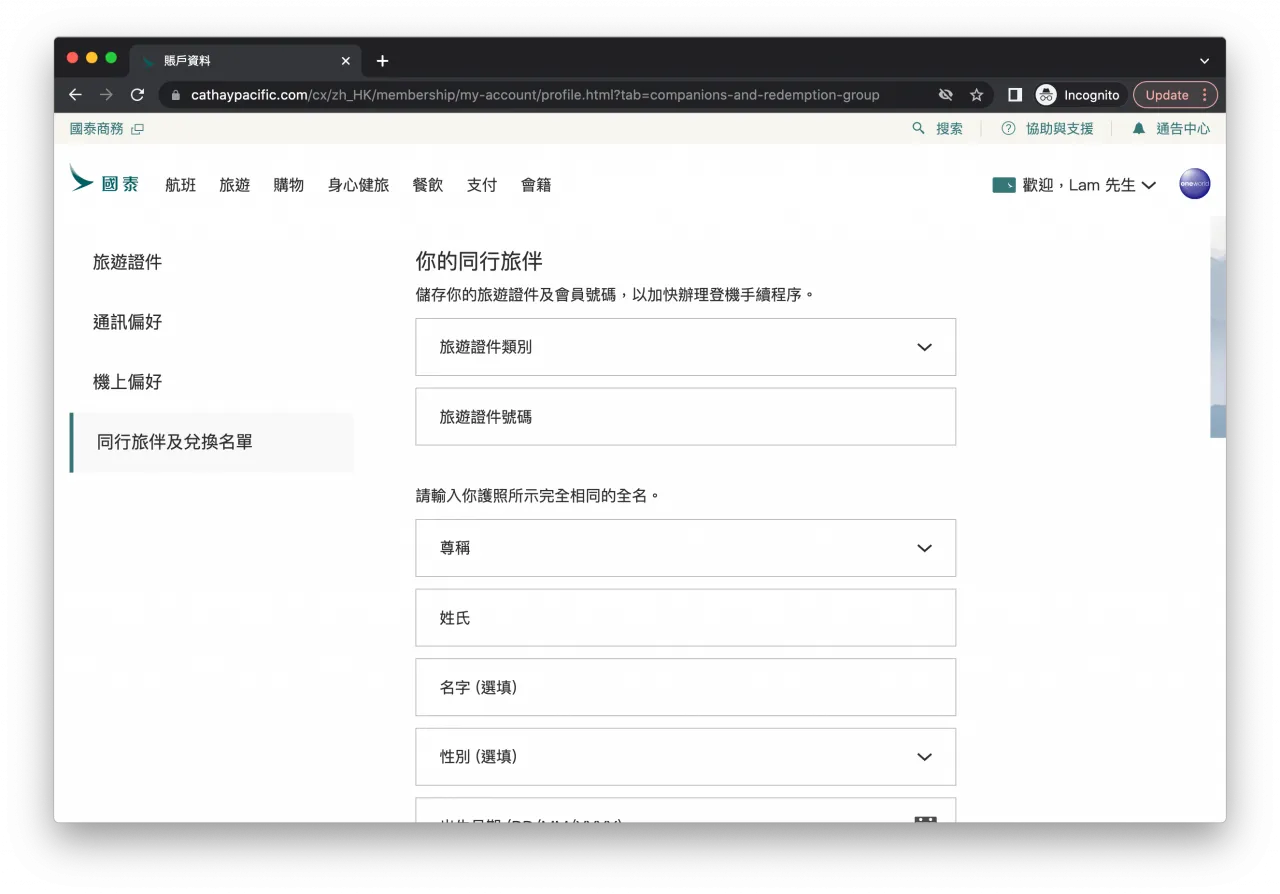Open the 航班 menu in navigation
The height and width of the screenshot is (894, 1280).
pyautogui.click(x=181, y=185)
